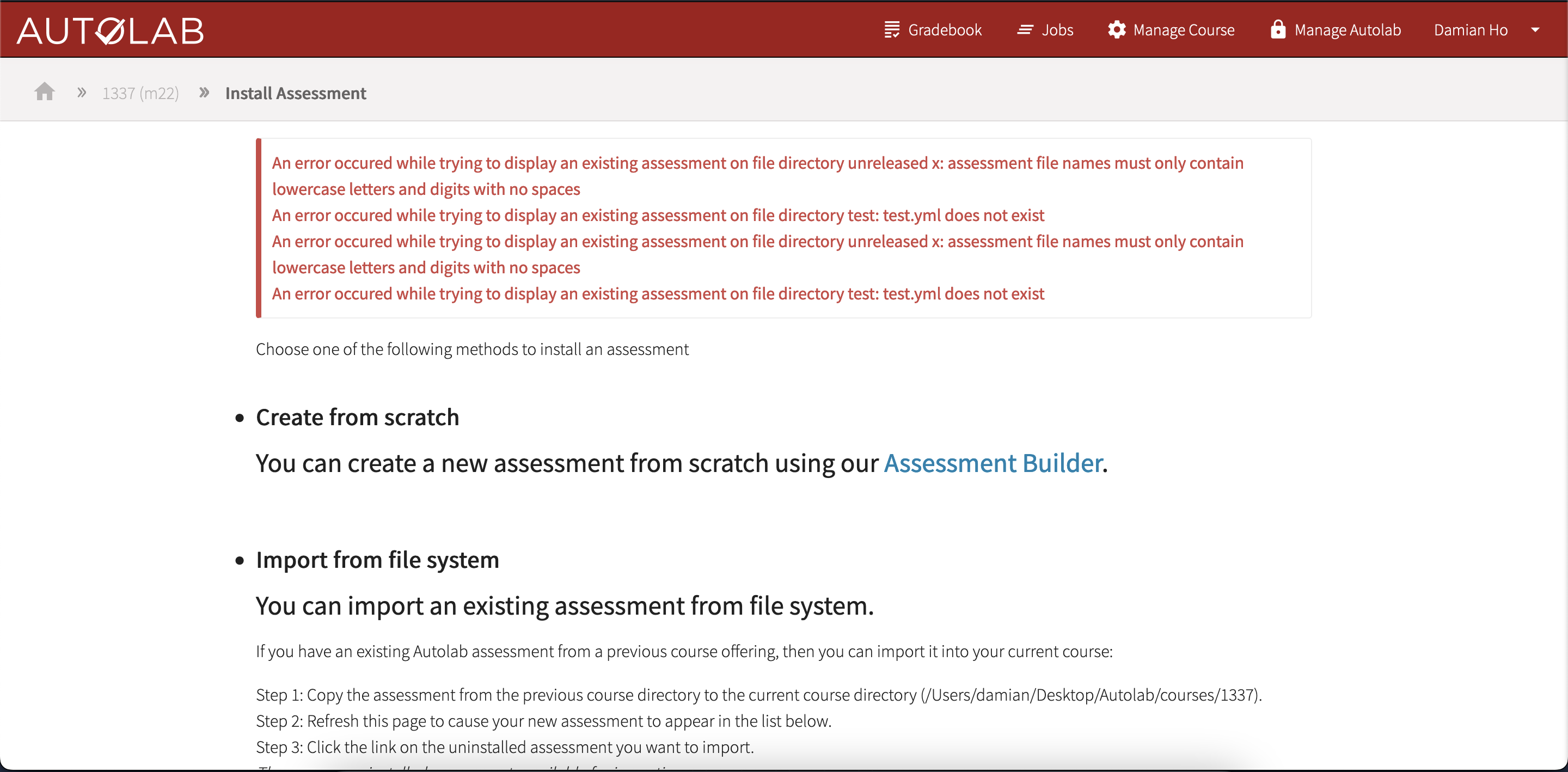The height and width of the screenshot is (772, 1568).
Task: Open Manage Course via the gear icon
Action: pos(1117,29)
